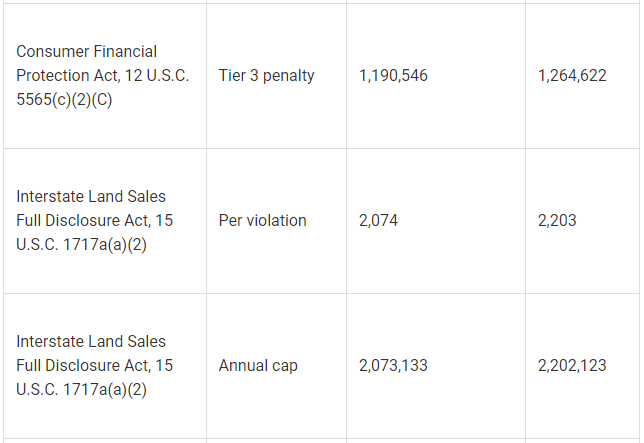Select the "Tier 3 penalty" cell
Image resolution: width=644 pixels, height=443 pixels.
[266, 75]
